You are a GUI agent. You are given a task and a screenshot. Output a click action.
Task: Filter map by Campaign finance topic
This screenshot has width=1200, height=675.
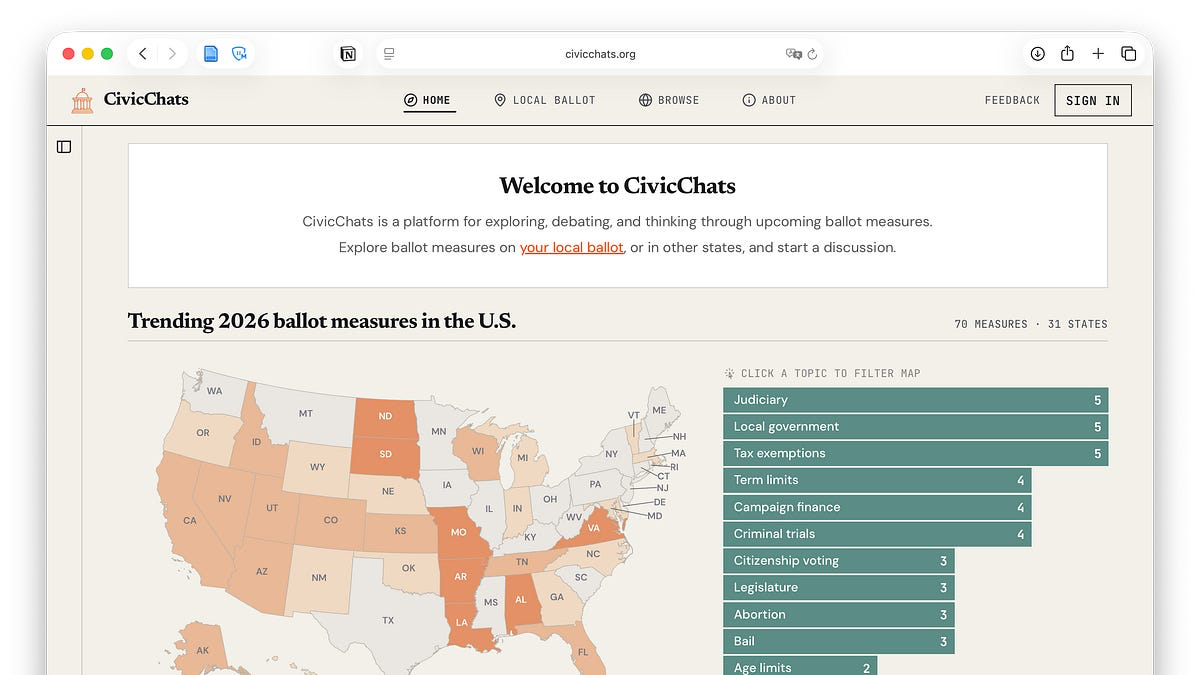coord(876,507)
